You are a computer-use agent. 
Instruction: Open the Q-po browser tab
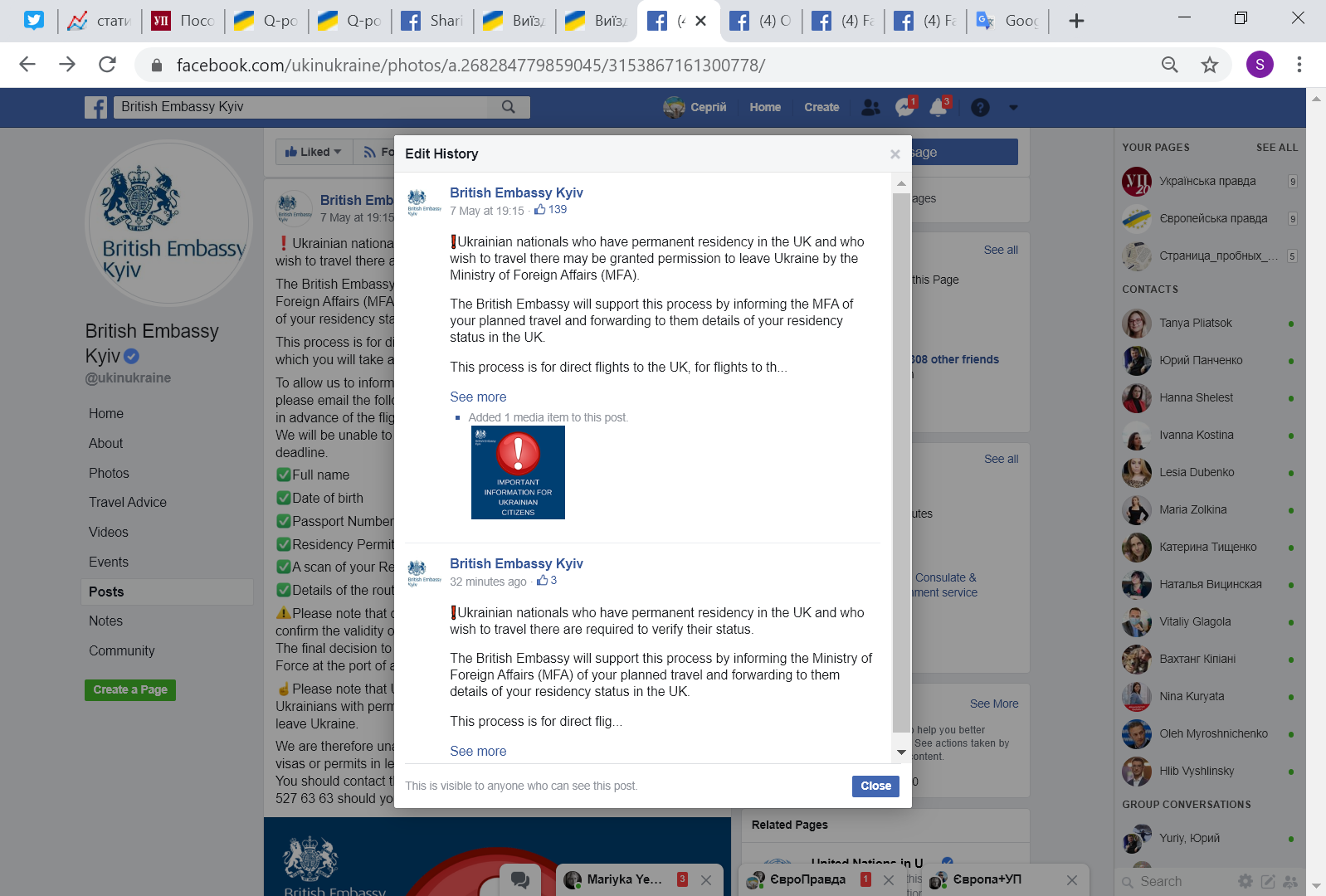pyautogui.click(x=266, y=21)
